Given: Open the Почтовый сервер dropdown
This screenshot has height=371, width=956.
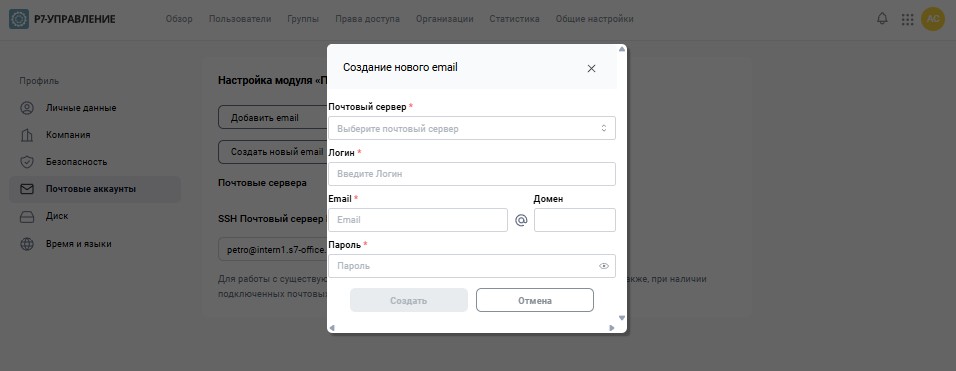Looking at the screenshot, I should click(472, 129).
